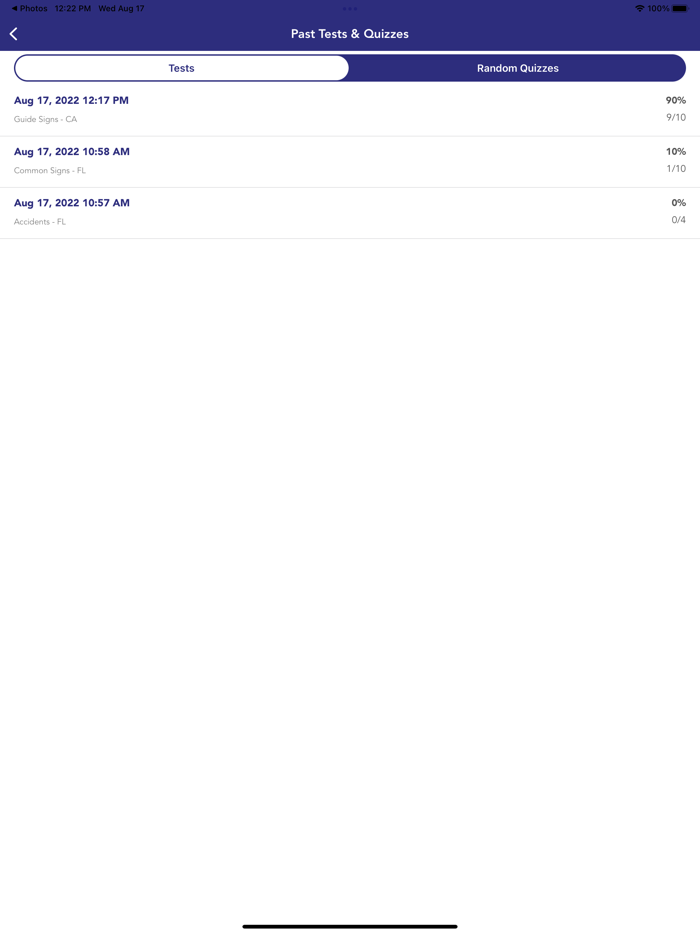Image resolution: width=700 pixels, height=934 pixels.
Task: Tap the 1/10 score fraction
Action: (x=676, y=169)
